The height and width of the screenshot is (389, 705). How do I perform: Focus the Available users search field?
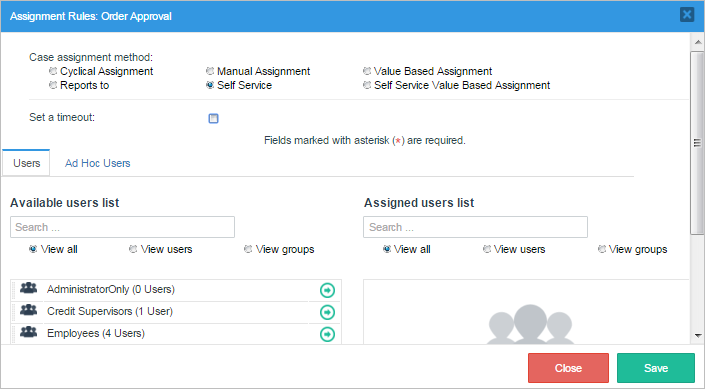pyautogui.click(x=122, y=227)
